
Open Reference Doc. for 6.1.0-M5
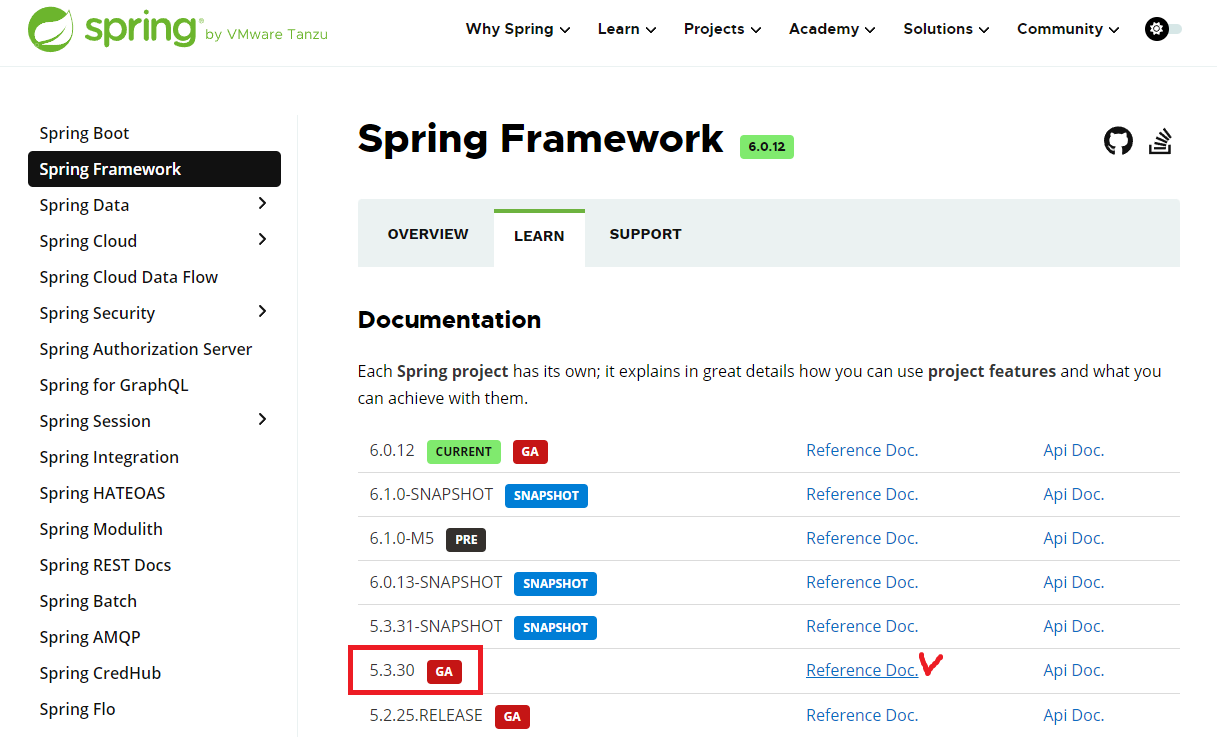click(x=862, y=538)
